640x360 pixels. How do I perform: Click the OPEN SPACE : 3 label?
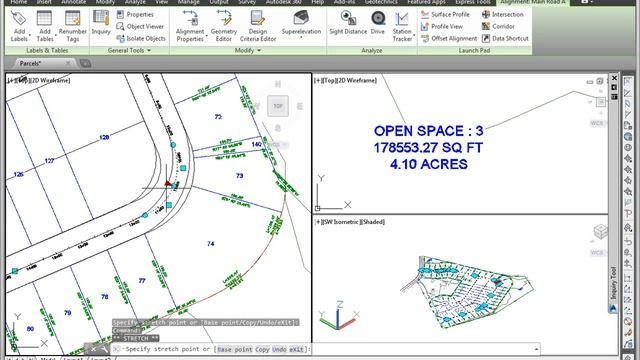coord(429,131)
